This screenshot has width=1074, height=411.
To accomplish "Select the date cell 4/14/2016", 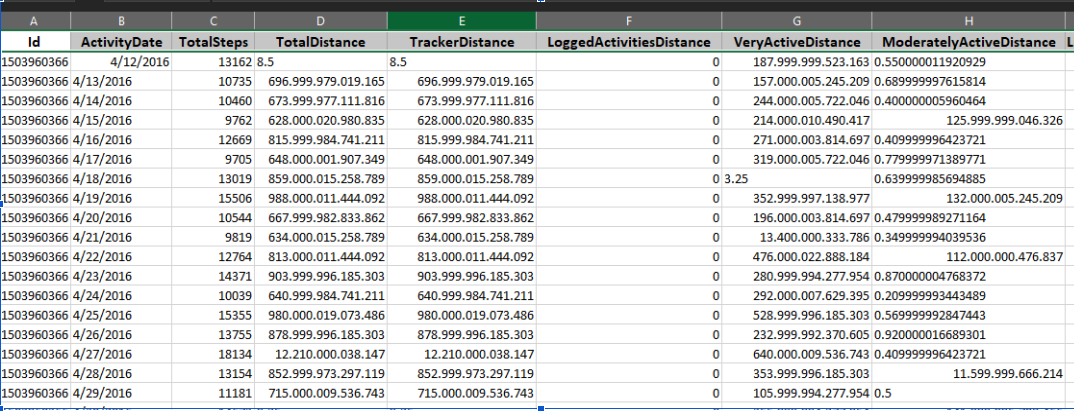I will [x=121, y=101].
